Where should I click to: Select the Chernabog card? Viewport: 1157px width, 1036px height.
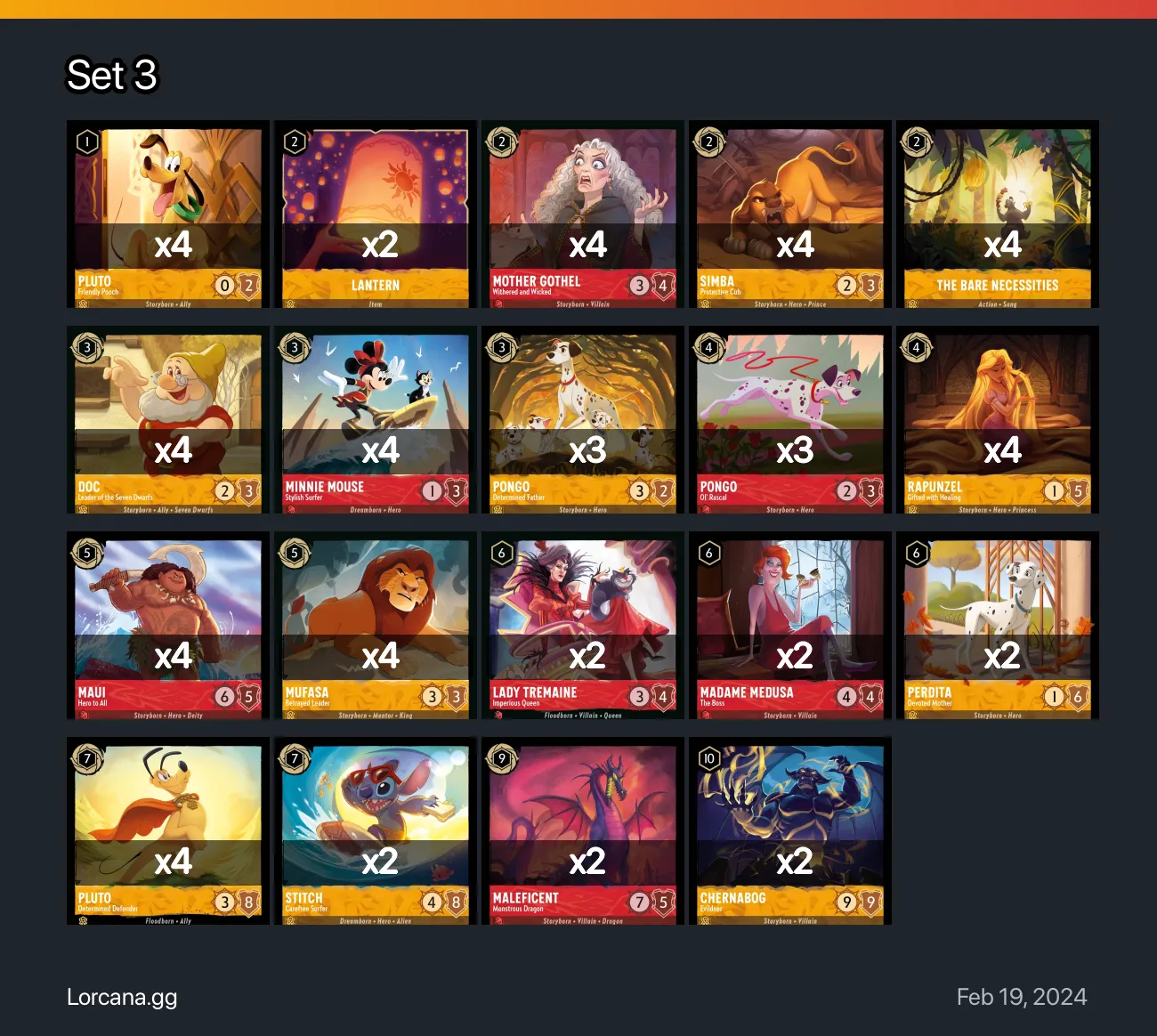pos(790,831)
